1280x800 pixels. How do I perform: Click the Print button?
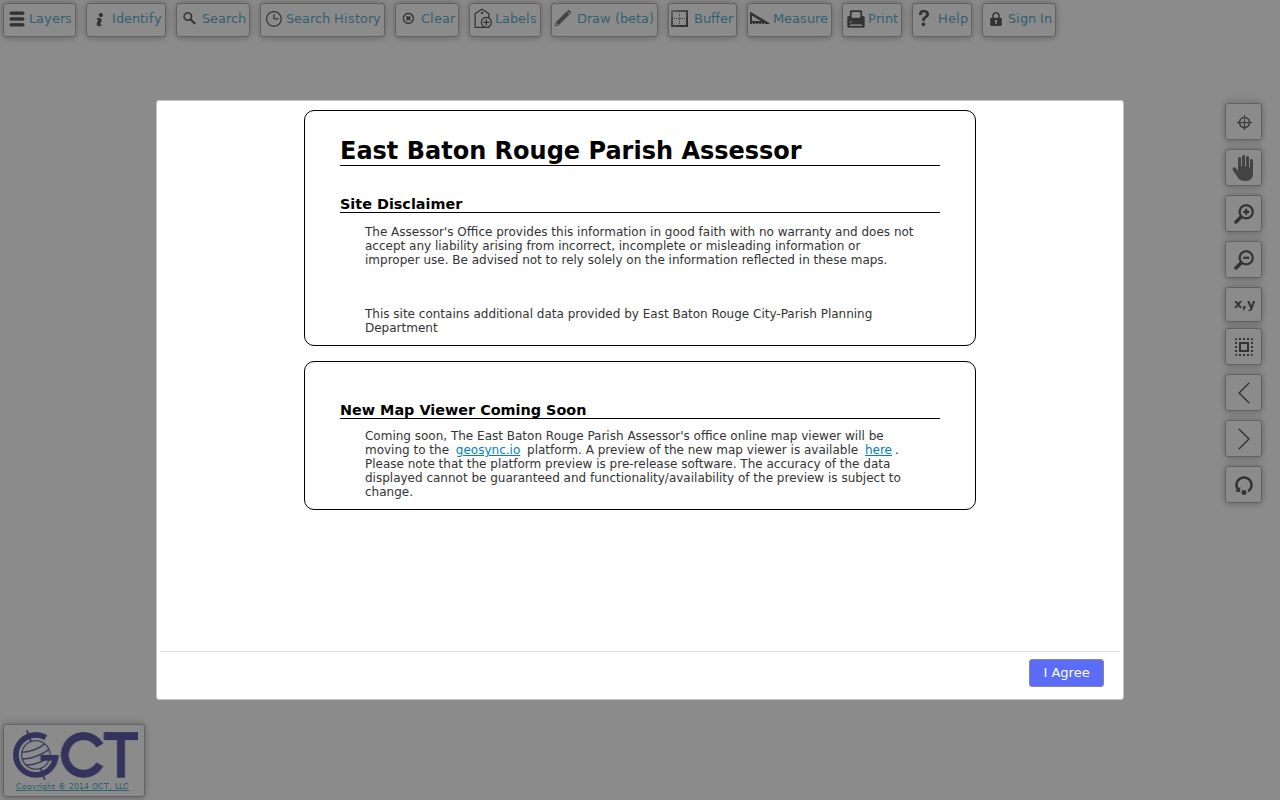(x=872, y=19)
